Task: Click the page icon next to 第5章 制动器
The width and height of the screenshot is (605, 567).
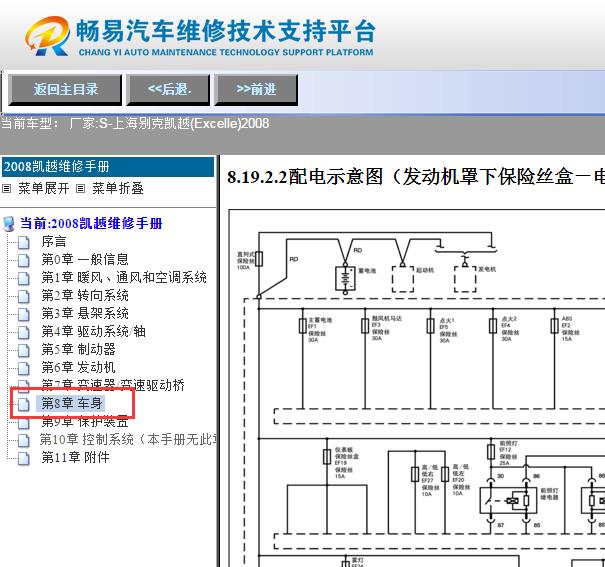Action: [x=24, y=351]
